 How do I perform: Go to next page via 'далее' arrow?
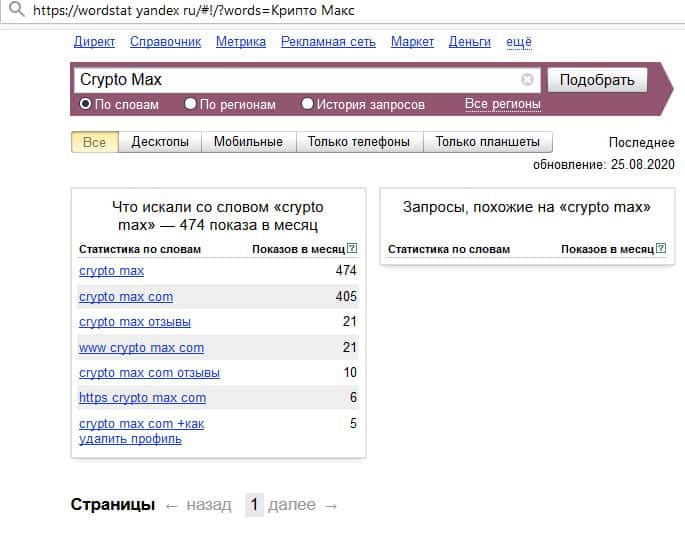pyautogui.click(x=306, y=505)
